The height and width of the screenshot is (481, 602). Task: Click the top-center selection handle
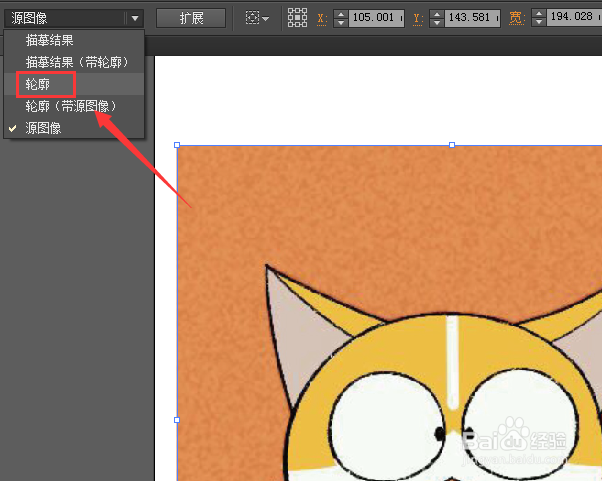(x=452, y=145)
